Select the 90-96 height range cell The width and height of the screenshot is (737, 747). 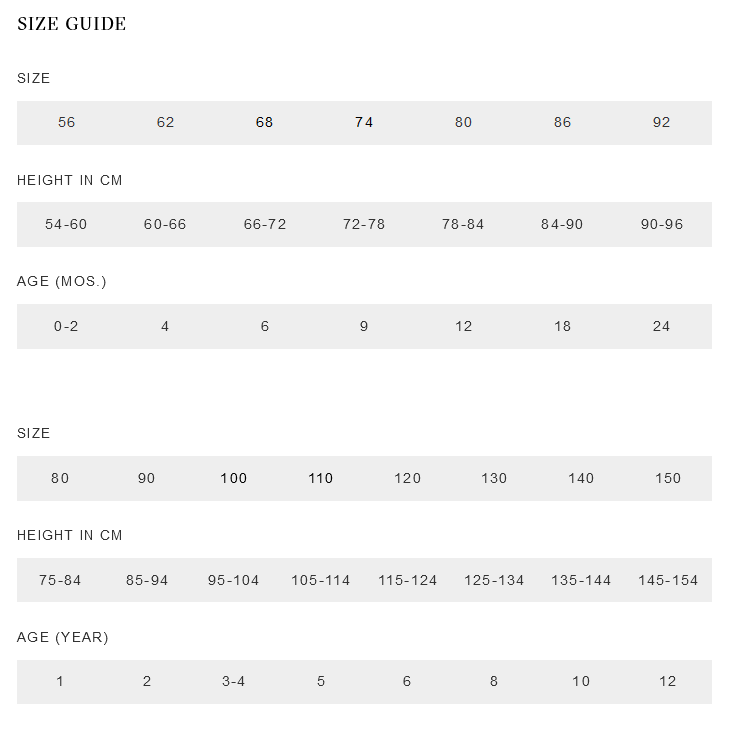click(661, 225)
